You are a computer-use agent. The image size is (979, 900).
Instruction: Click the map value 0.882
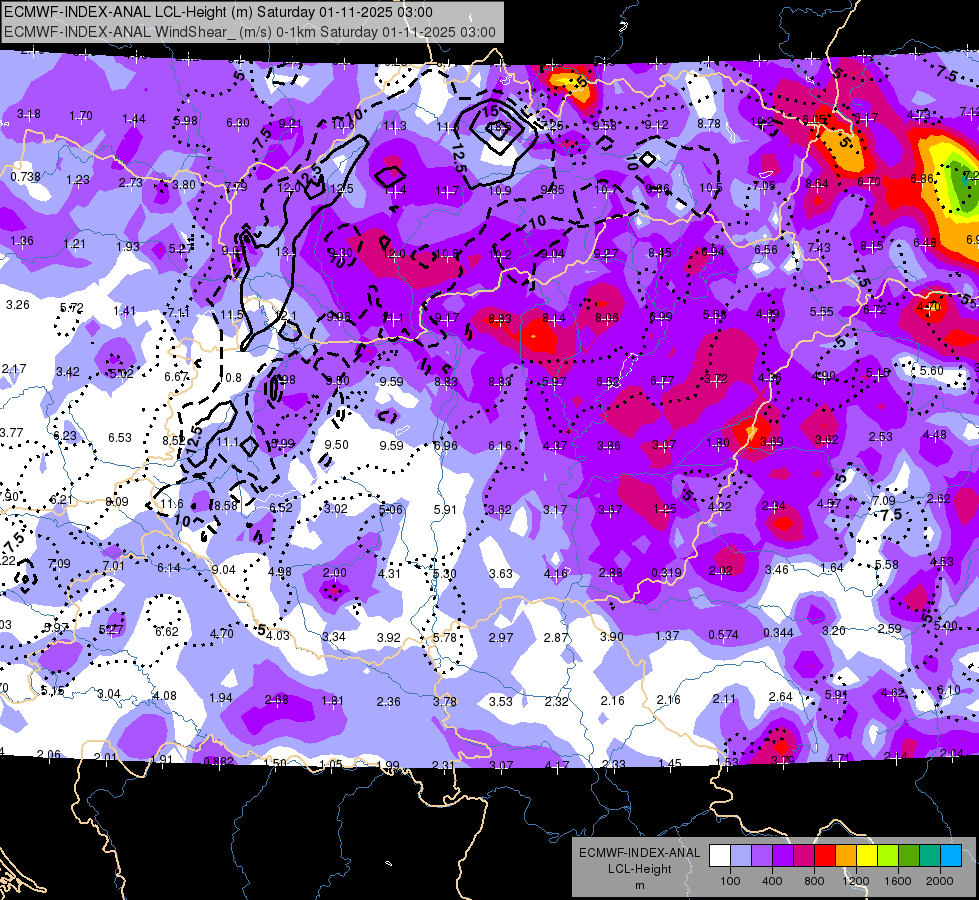219,761
